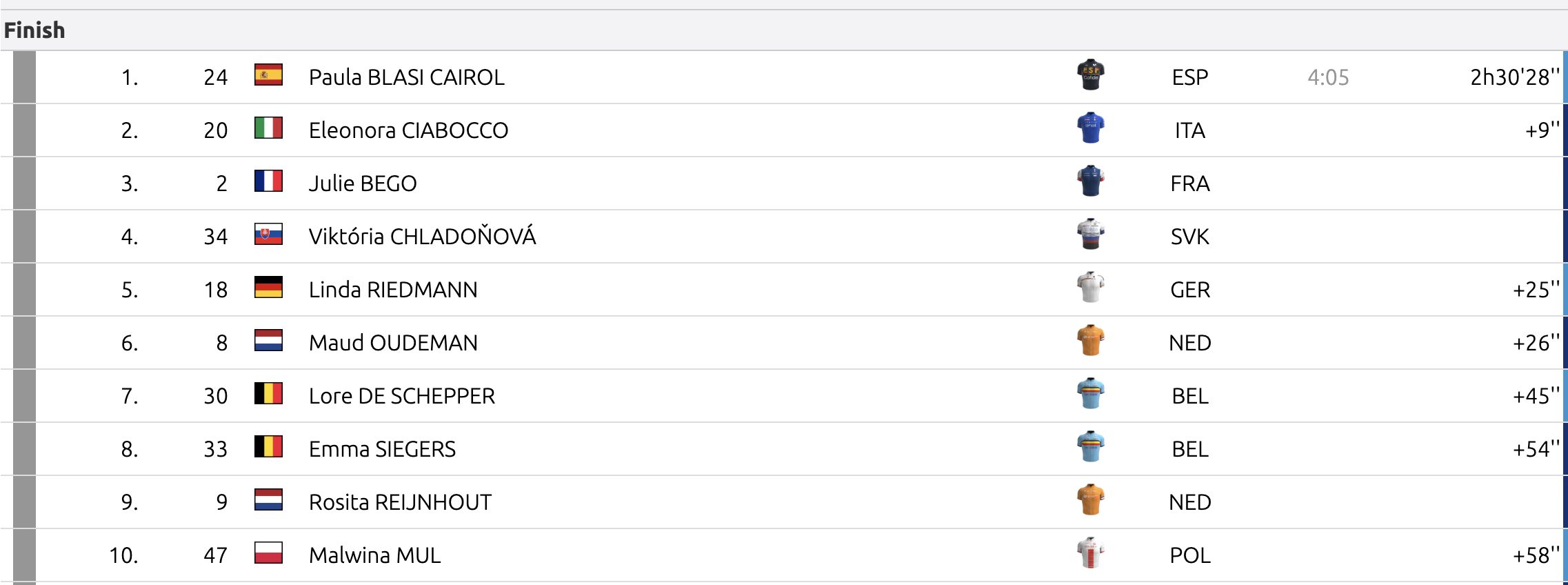
Task: Click the orange jersey icon in Maud Oudeman's row
Action: 1090,341
